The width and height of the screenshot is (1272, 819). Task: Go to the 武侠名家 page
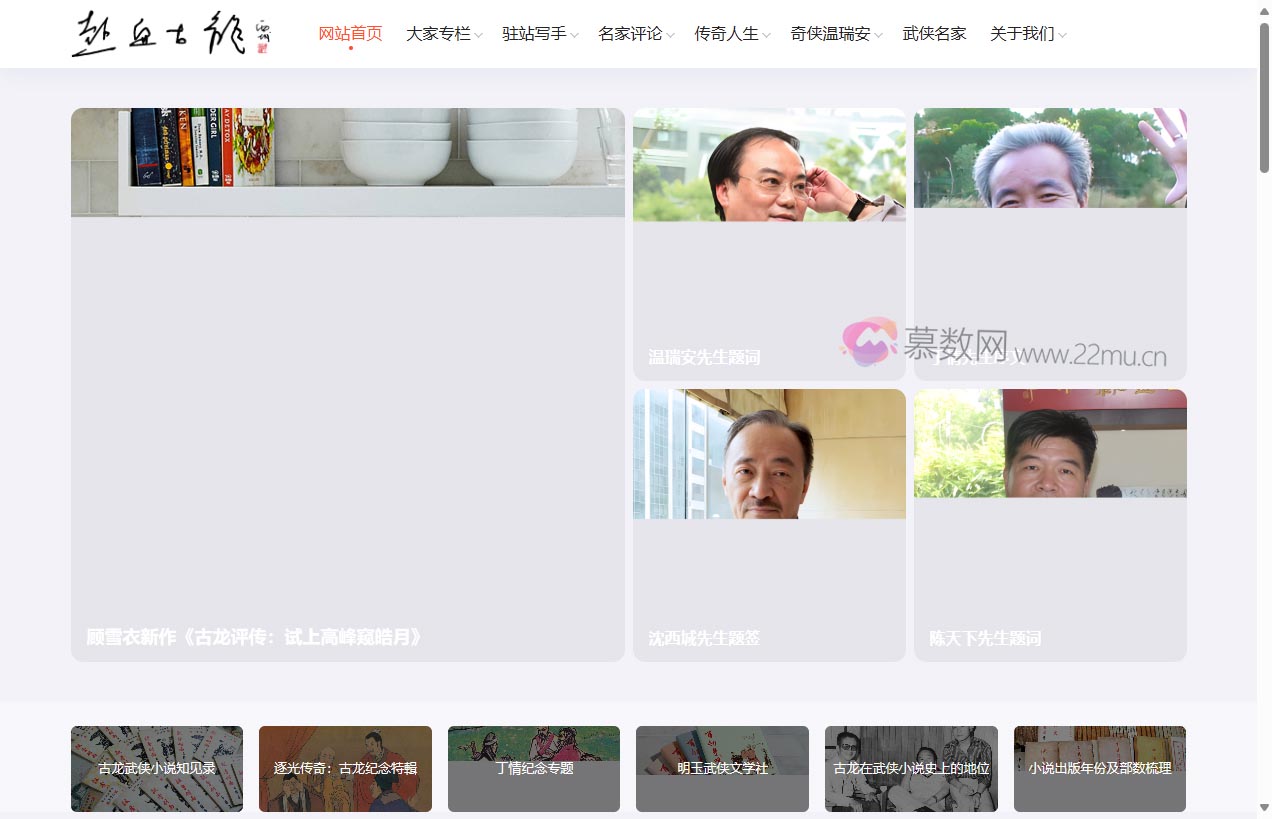[x=934, y=34]
